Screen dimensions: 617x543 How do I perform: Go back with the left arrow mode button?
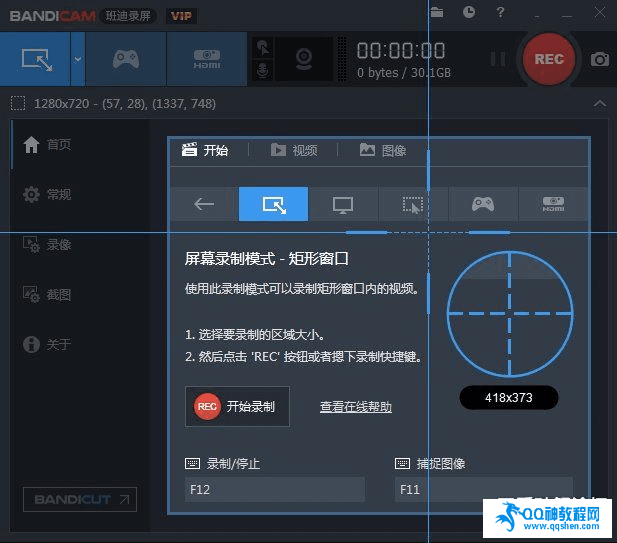click(204, 204)
